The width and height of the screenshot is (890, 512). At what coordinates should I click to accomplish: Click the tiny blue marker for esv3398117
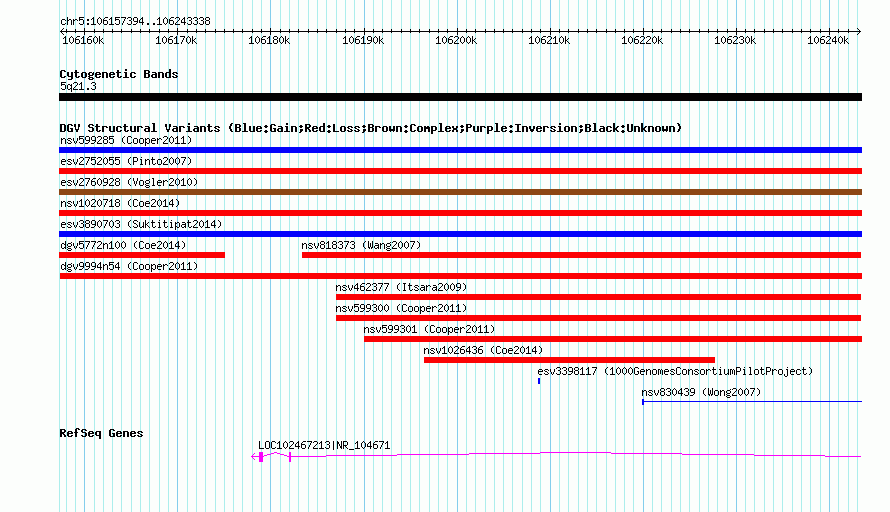coord(539,381)
